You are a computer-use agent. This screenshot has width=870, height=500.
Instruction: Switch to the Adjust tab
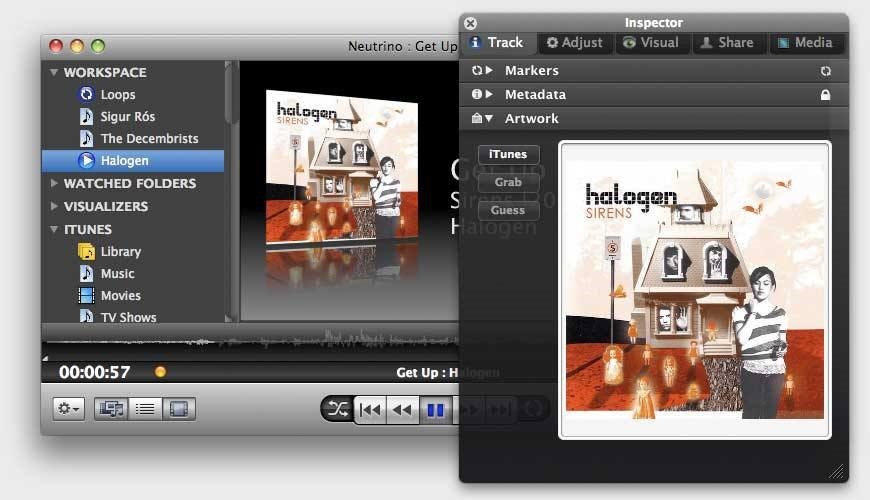coord(575,43)
